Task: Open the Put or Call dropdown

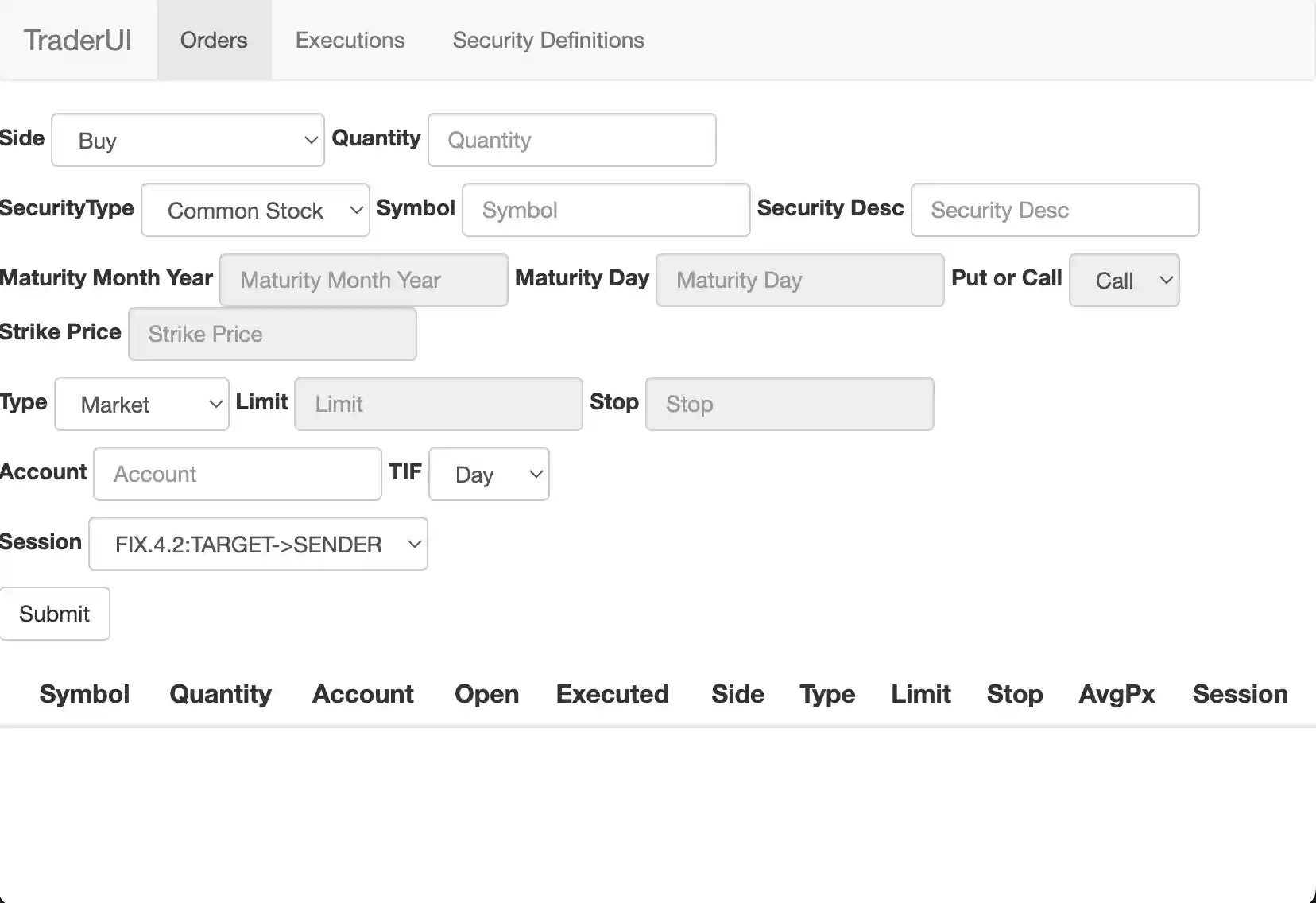Action: point(1124,280)
